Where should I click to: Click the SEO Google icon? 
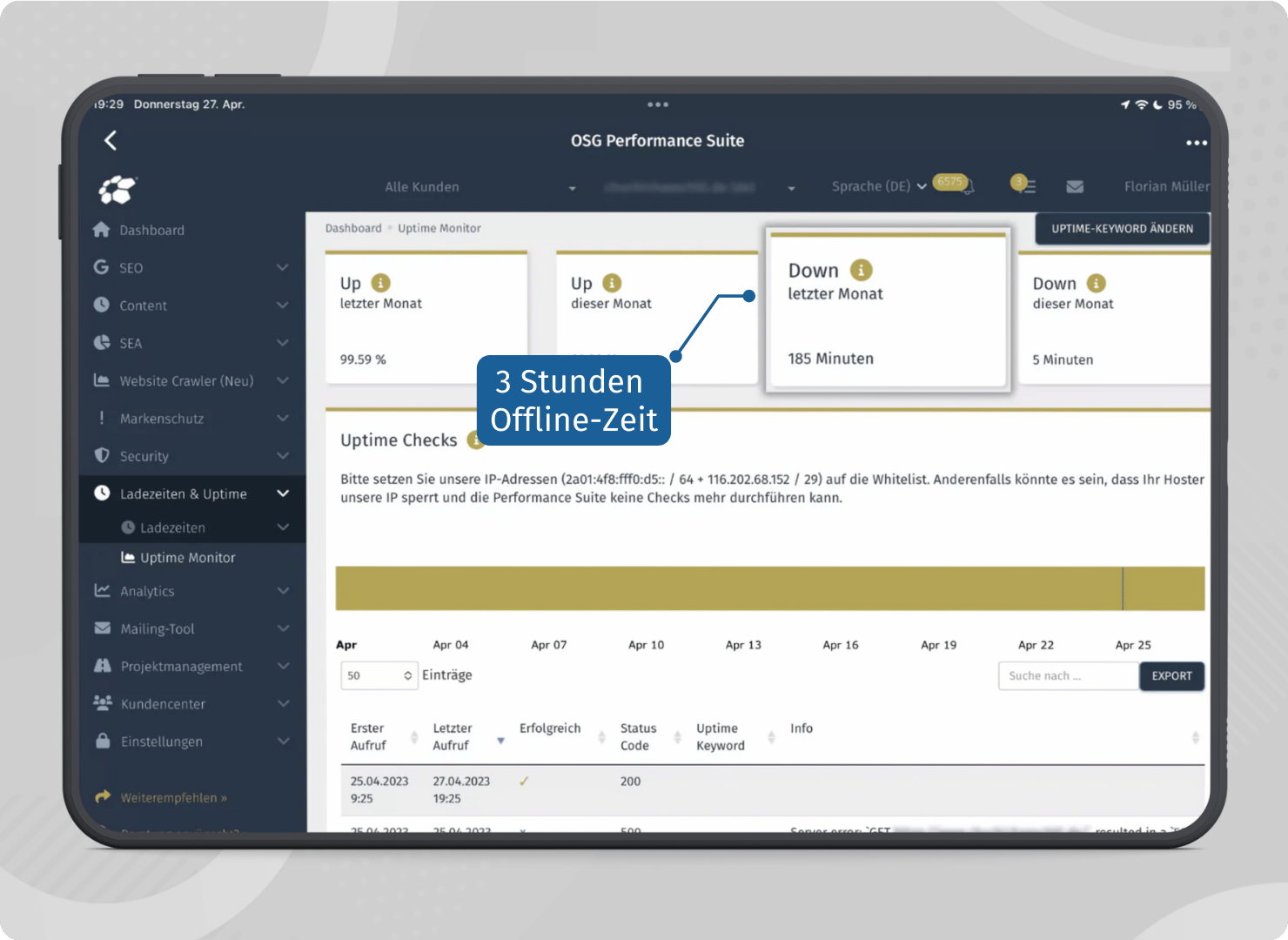(102, 267)
